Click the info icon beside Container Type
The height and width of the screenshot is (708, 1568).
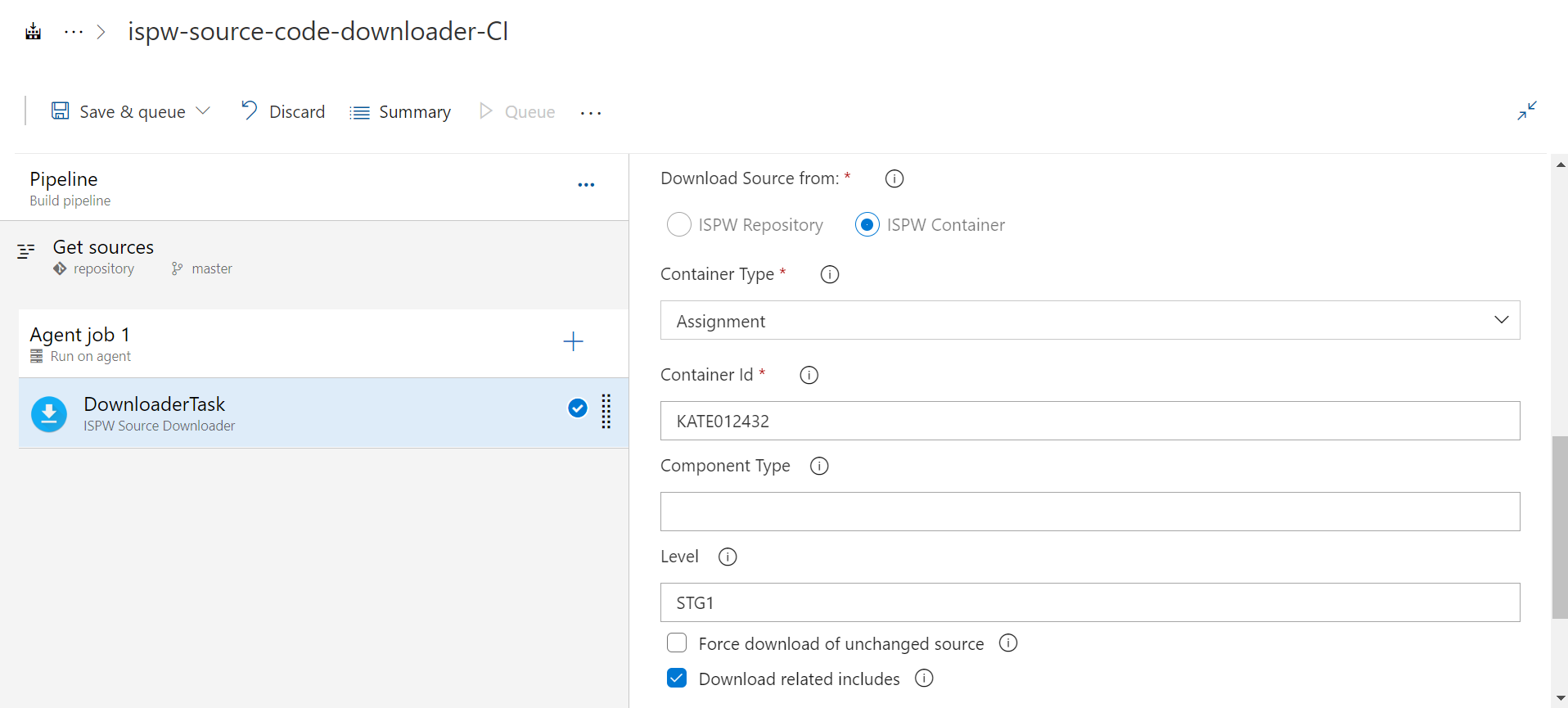[829, 274]
